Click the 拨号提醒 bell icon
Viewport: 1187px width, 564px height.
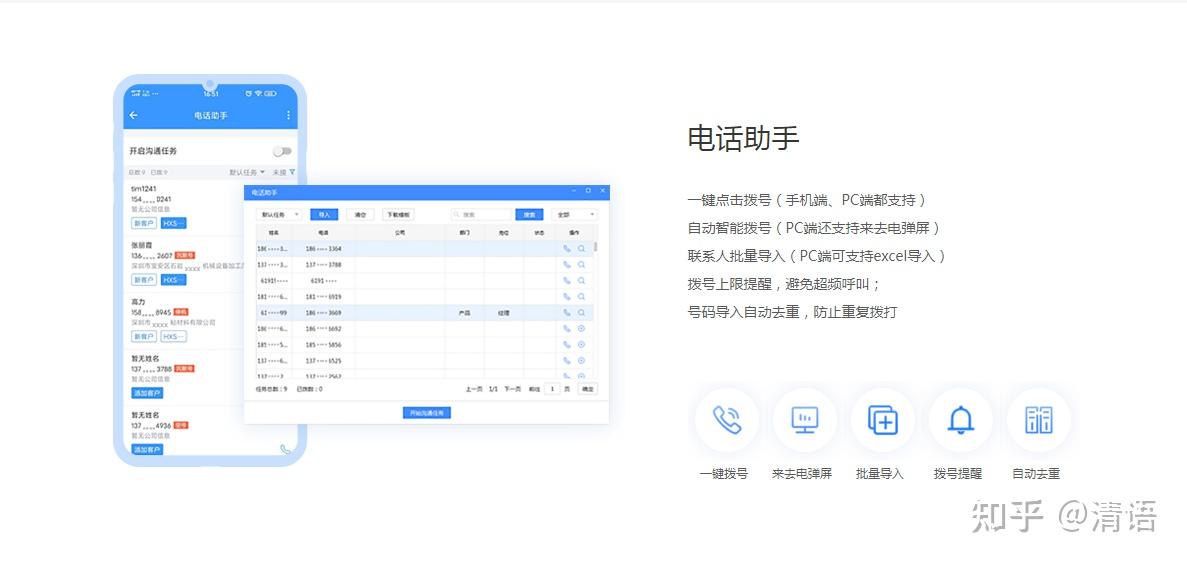(x=961, y=420)
